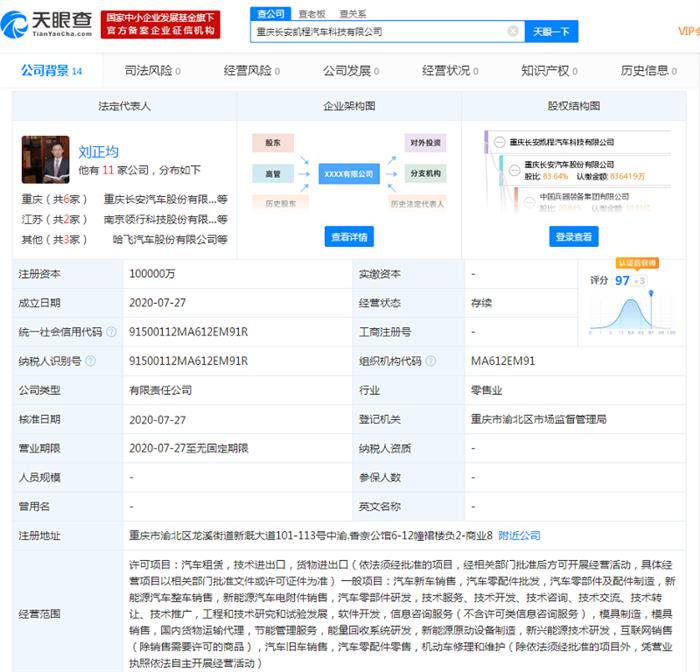
Task: Select the registered capital value 100000万
Action: pyautogui.click(x=152, y=274)
